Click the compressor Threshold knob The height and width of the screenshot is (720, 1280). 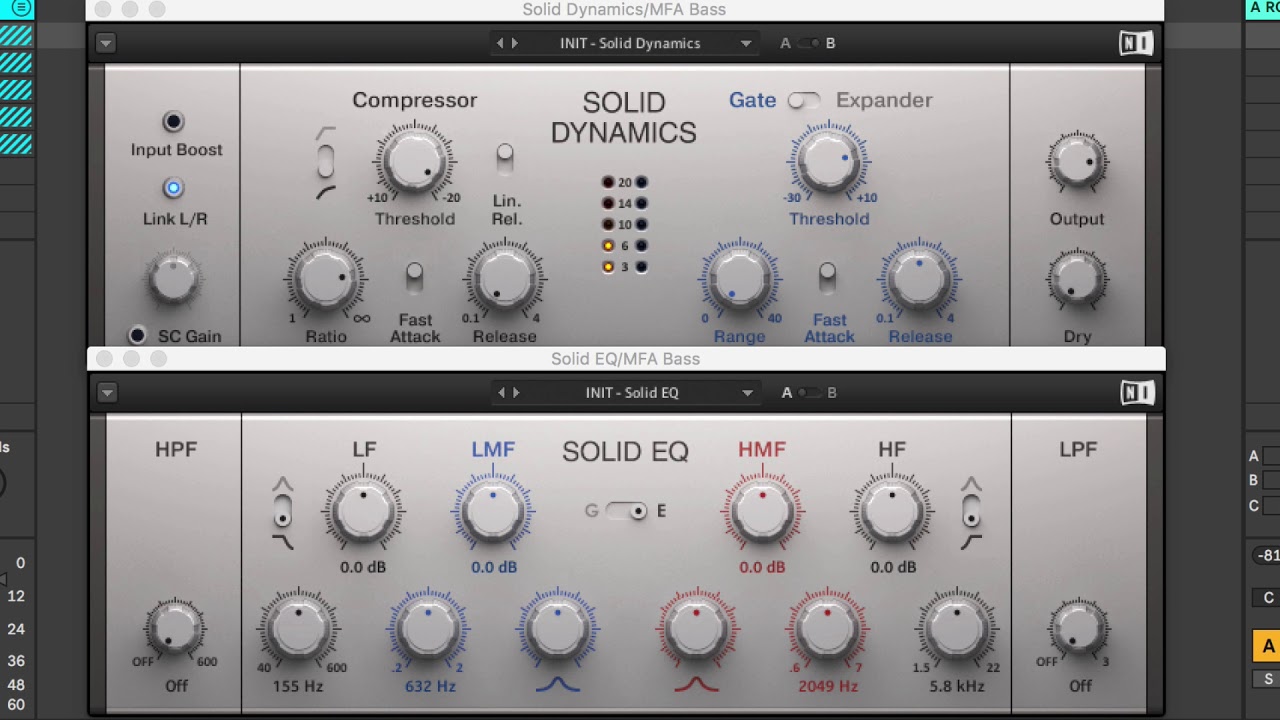click(414, 162)
